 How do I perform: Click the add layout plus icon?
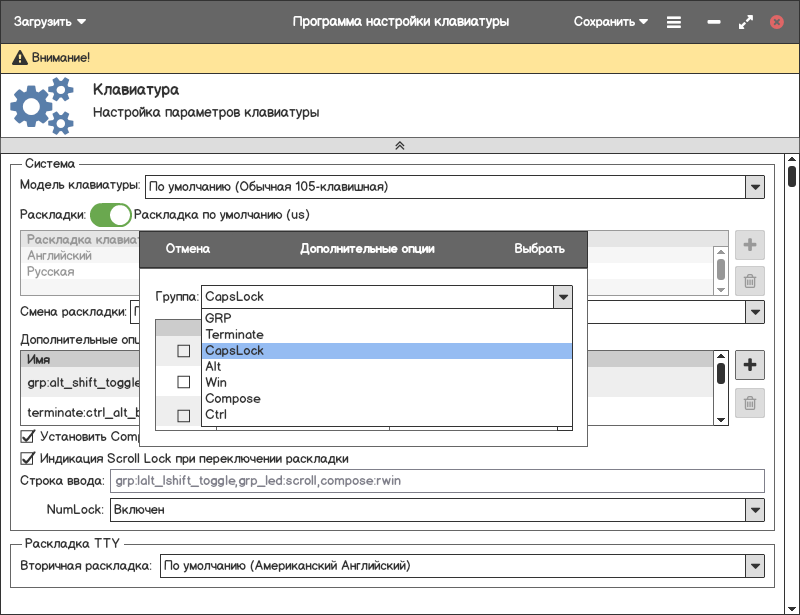click(749, 245)
